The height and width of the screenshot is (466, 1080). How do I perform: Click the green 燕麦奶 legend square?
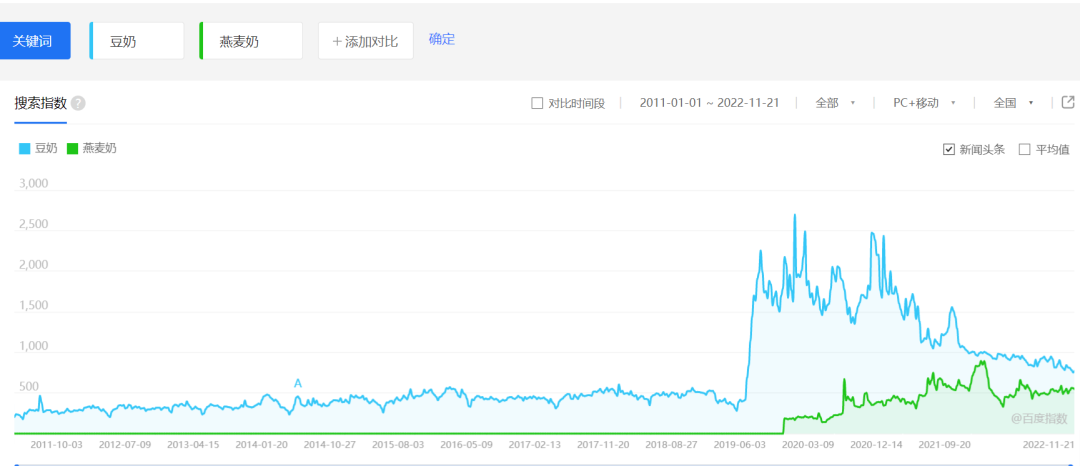pyautogui.click(x=72, y=149)
